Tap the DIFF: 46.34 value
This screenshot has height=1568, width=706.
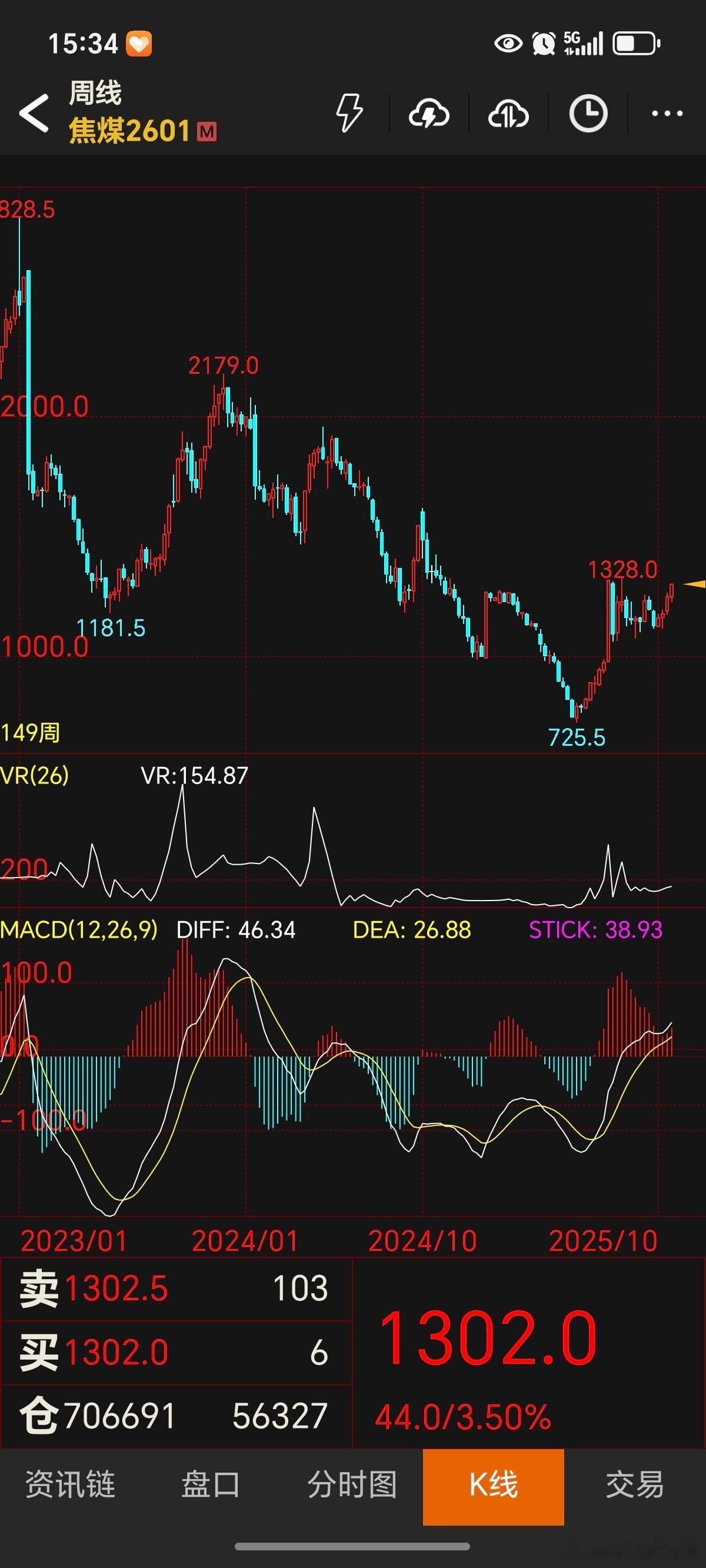(x=235, y=929)
